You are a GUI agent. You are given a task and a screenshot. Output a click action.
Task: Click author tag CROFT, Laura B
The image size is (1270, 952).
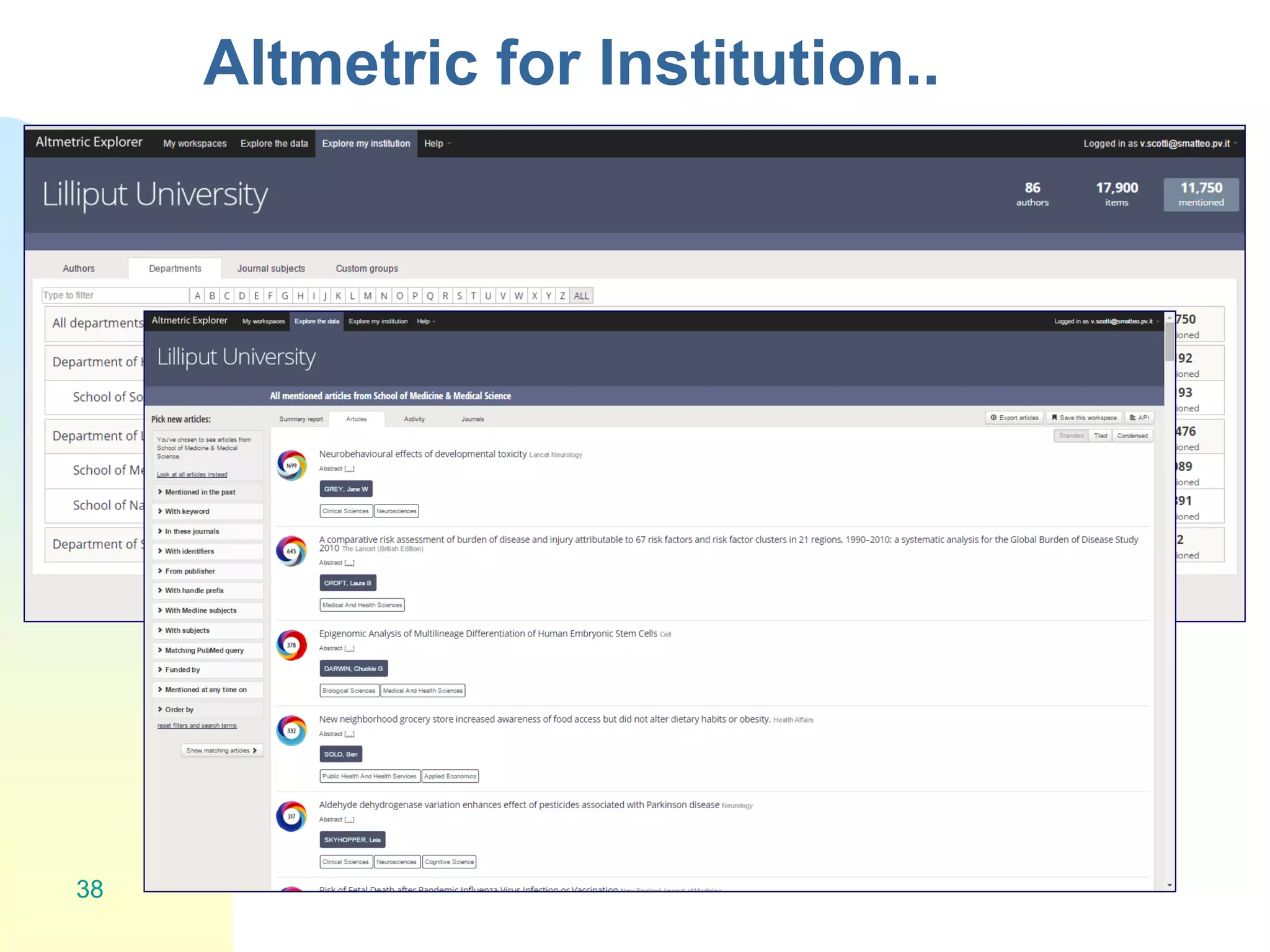pyautogui.click(x=348, y=583)
